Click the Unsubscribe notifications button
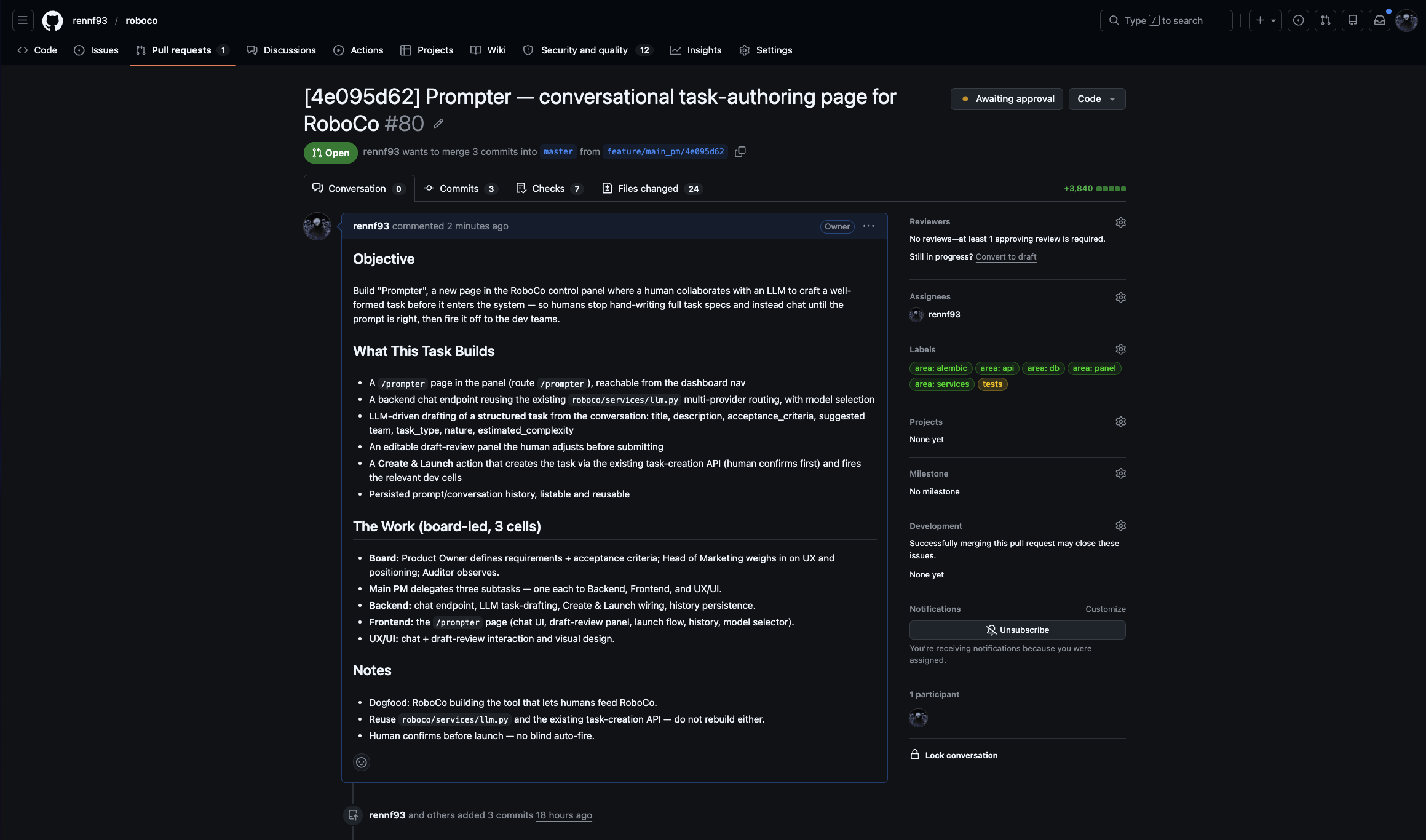The width and height of the screenshot is (1426, 840). (1017, 630)
